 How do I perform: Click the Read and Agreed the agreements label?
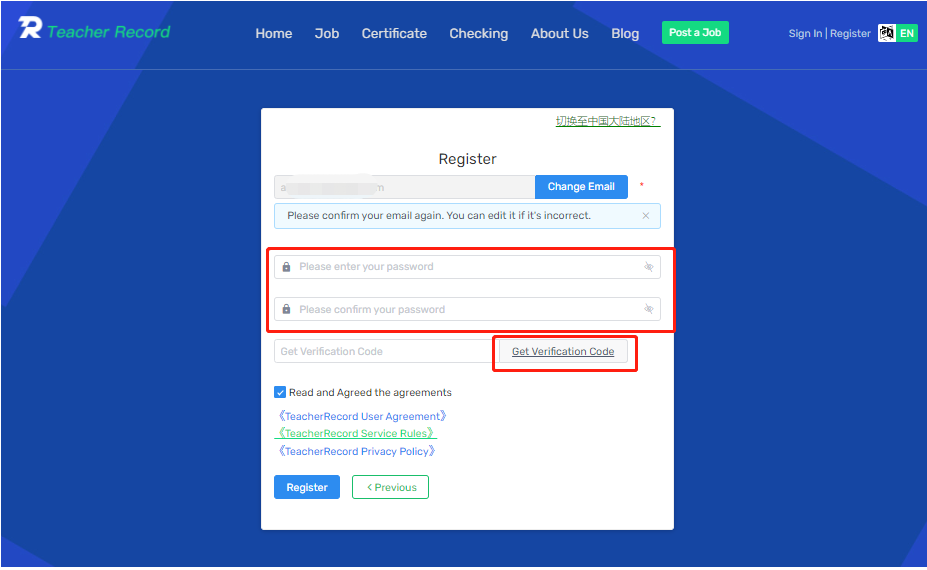coord(370,393)
